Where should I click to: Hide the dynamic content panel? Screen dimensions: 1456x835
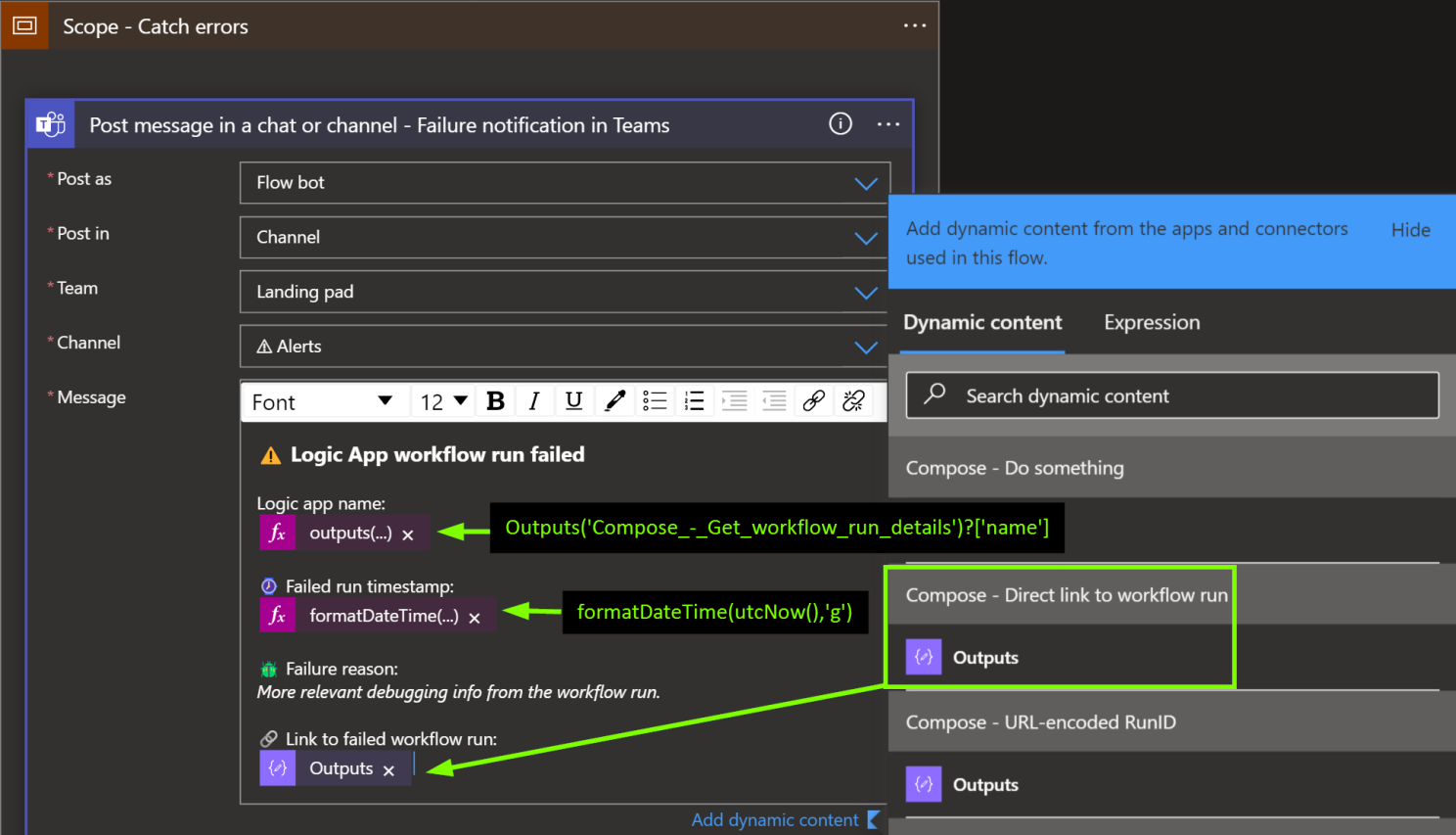(x=1410, y=230)
